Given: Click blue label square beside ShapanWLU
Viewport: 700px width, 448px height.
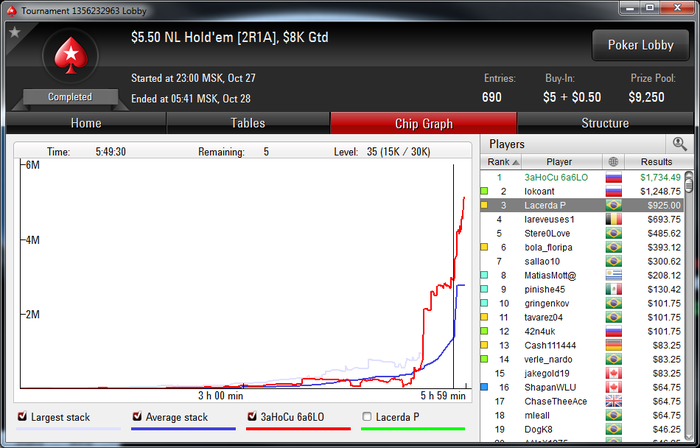Looking at the screenshot, I should pyautogui.click(x=484, y=387).
